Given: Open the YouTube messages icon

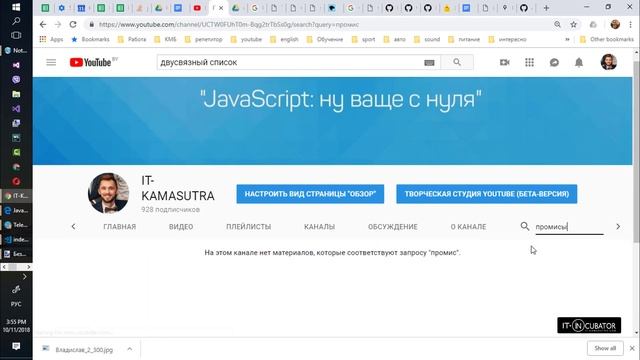Looking at the screenshot, I should [x=554, y=62].
